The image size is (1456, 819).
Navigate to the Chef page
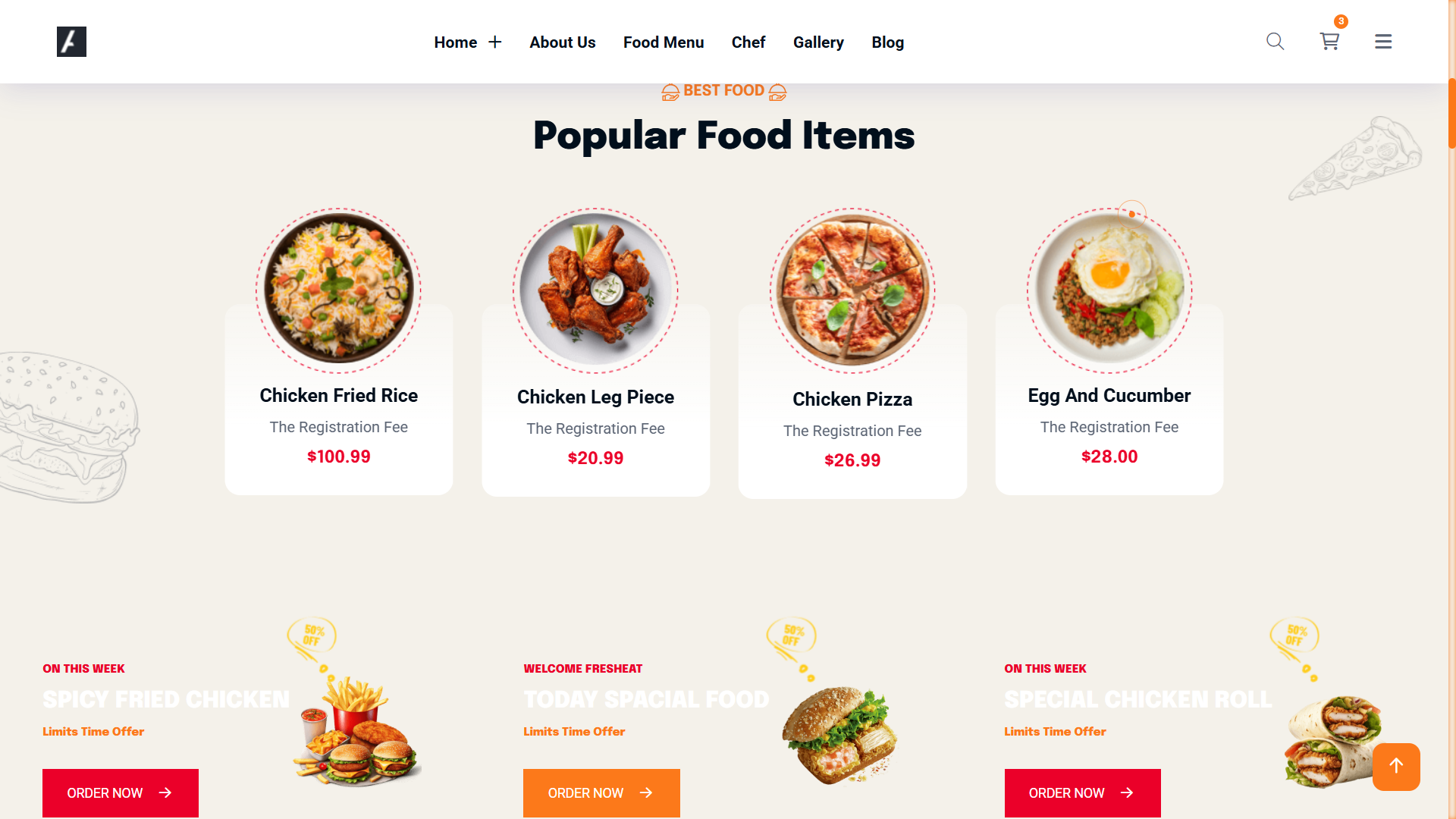point(748,42)
